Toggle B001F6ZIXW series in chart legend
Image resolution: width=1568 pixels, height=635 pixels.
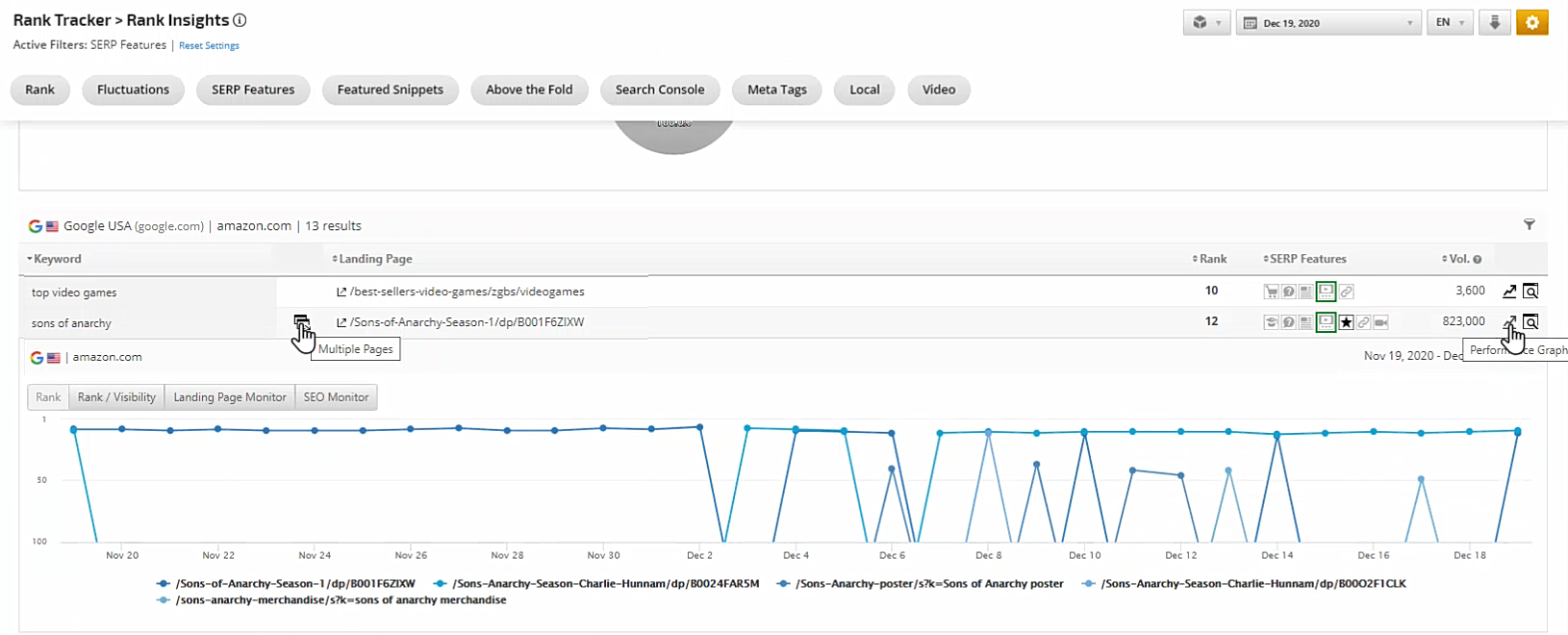288,583
